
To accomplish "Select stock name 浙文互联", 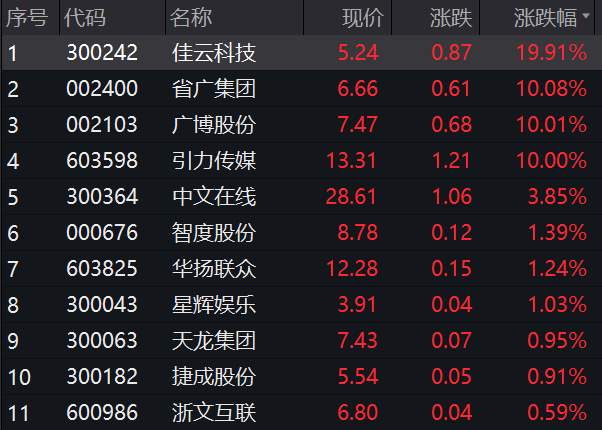I will (214, 412).
